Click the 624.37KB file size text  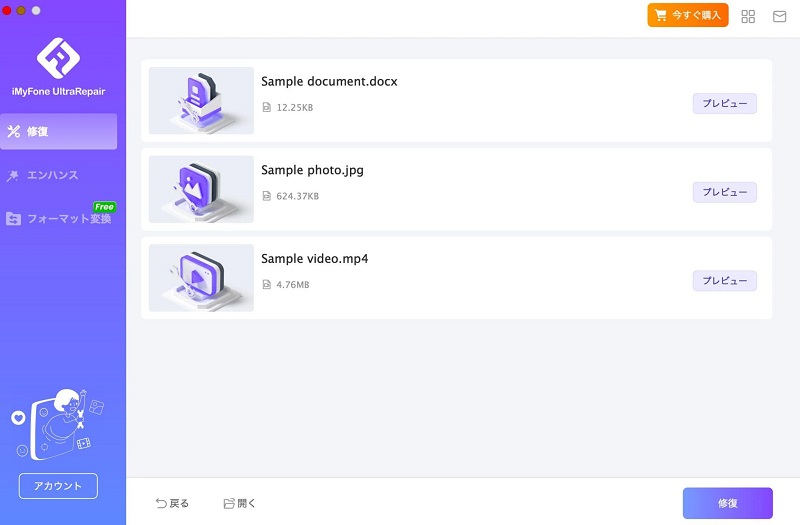pyautogui.click(x=297, y=196)
